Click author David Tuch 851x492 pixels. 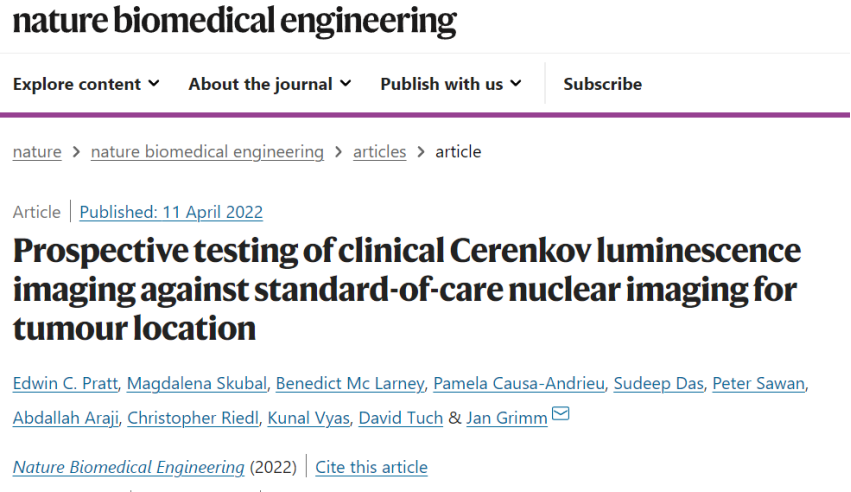pyautogui.click(x=401, y=418)
